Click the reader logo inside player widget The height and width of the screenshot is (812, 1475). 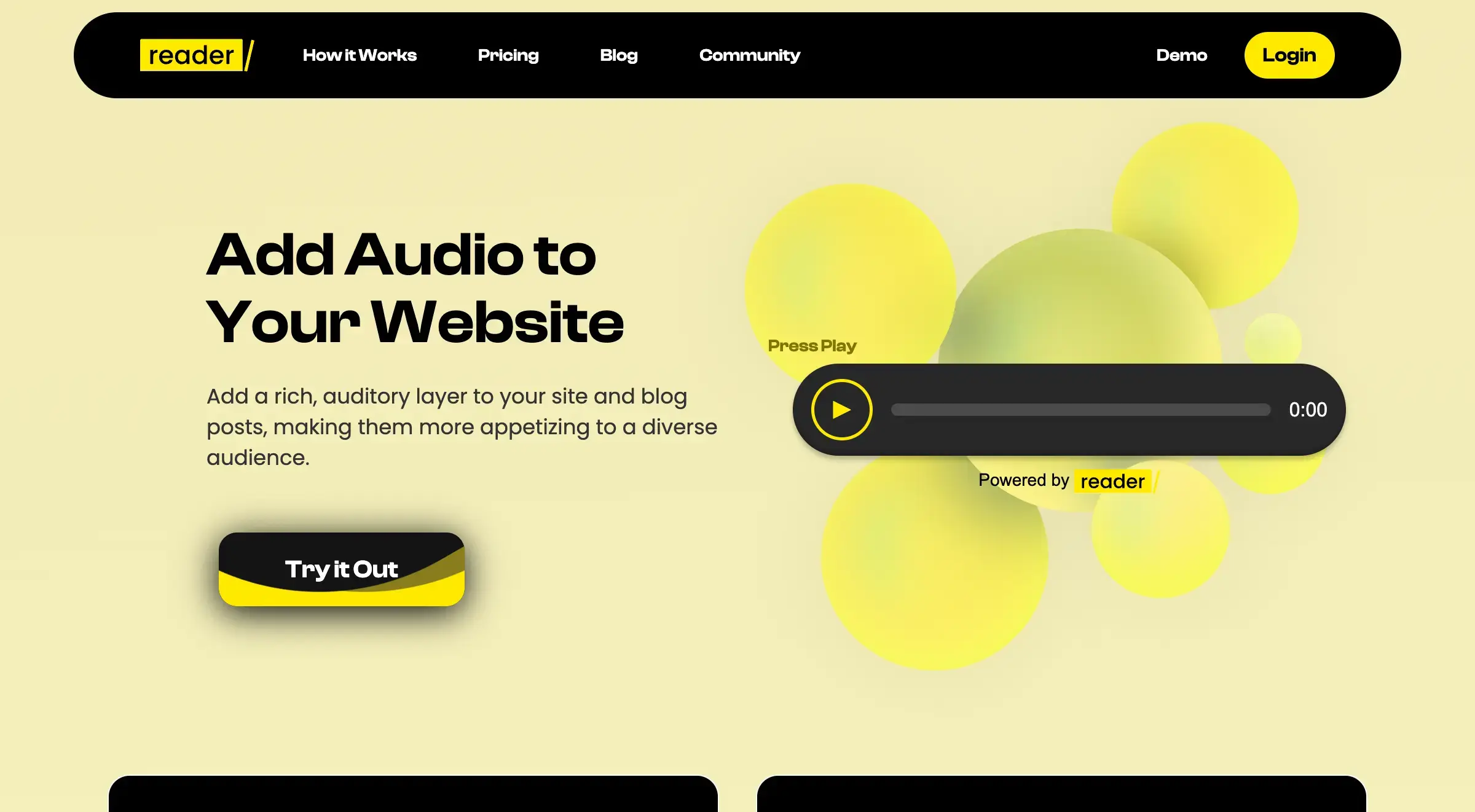[1113, 481]
